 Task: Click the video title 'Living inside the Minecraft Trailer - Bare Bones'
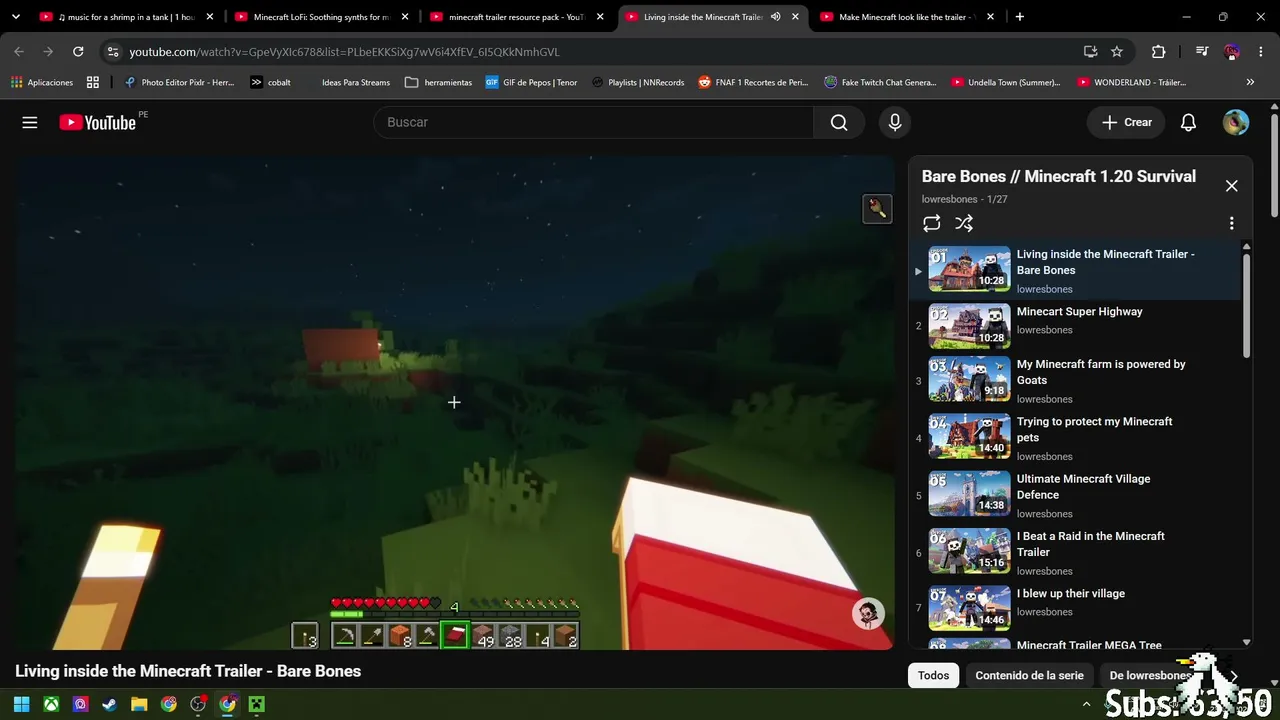pyautogui.click(x=188, y=671)
